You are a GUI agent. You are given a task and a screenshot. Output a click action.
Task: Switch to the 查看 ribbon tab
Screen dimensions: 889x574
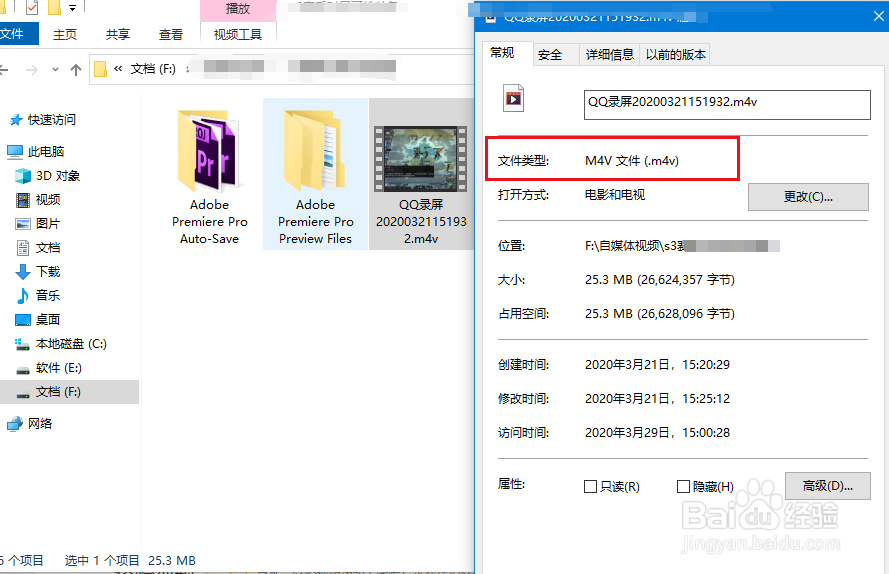coord(171,35)
